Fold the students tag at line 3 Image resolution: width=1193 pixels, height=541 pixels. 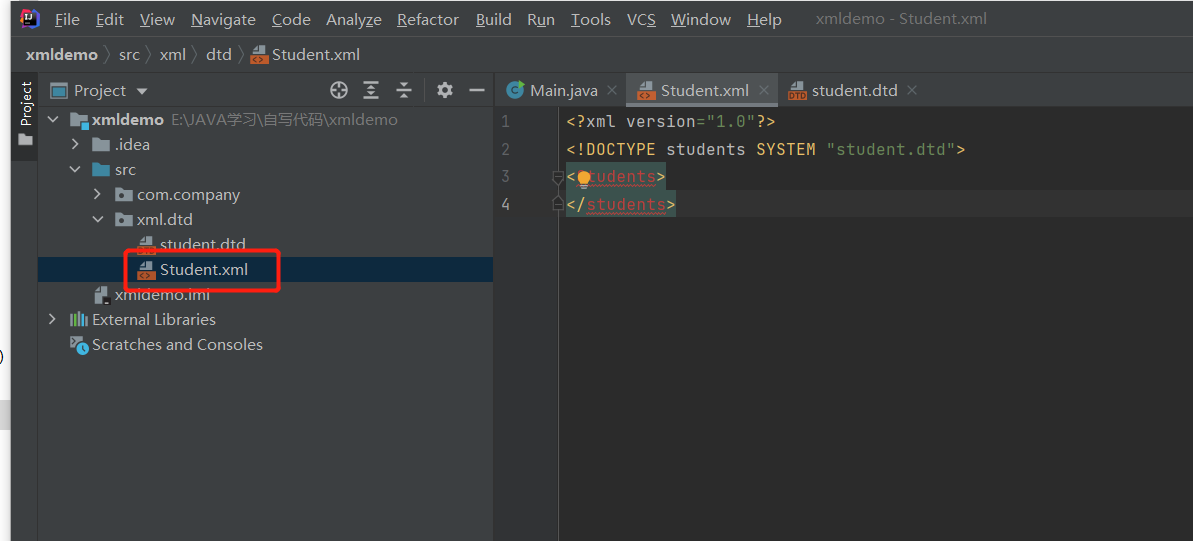557,177
